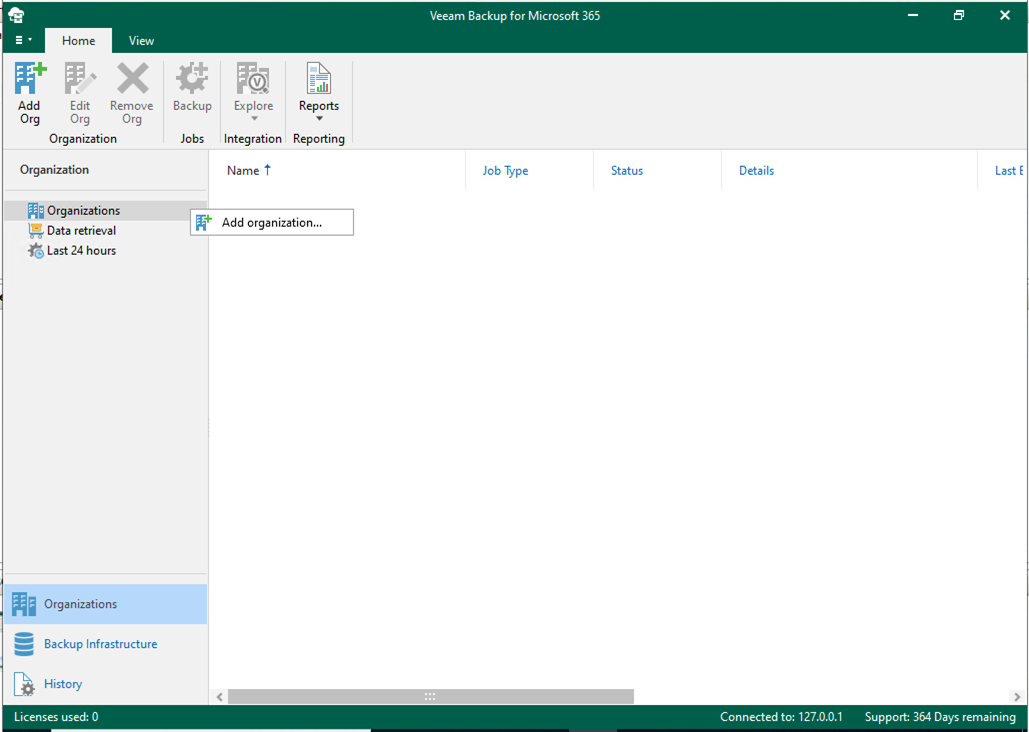Click the Organizations tree building icon
This screenshot has height=732, width=1029.
pos(35,211)
